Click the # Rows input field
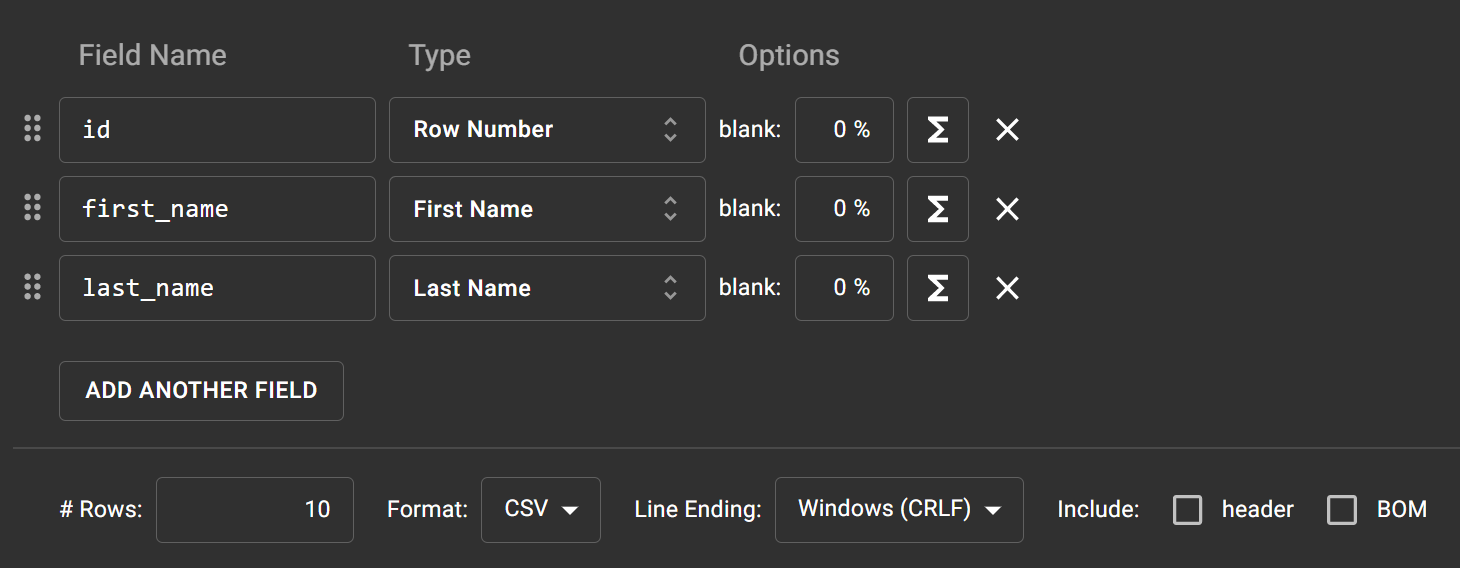The image size is (1460, 568). coord(254,510)
